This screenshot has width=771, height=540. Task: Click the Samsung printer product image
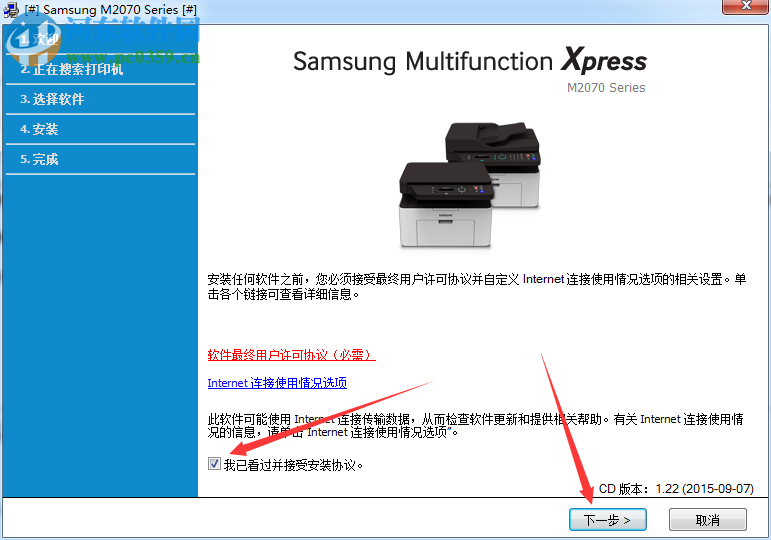pyautogui.click(x=470, y=184)
